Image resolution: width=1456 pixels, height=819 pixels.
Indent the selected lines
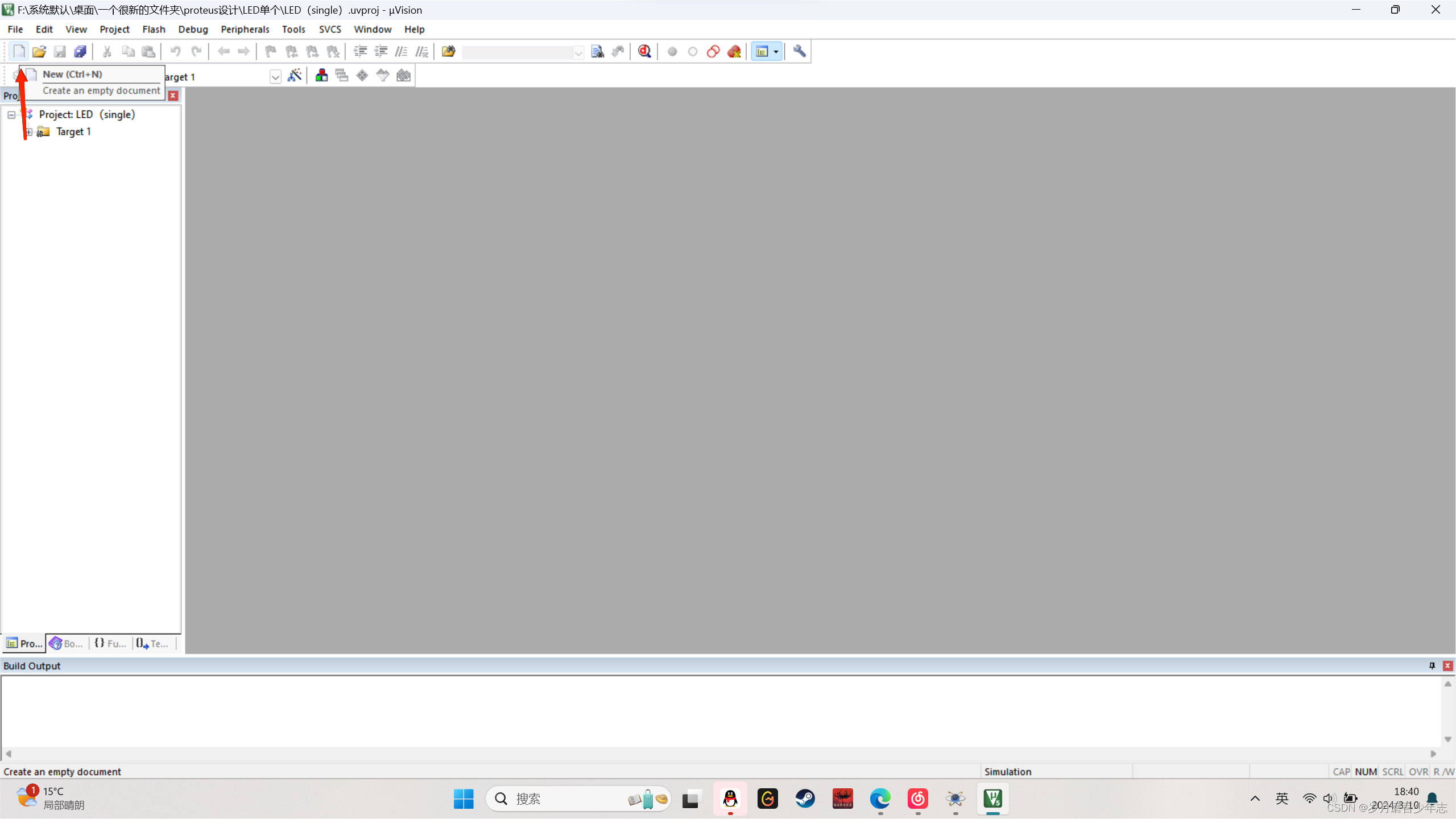[360, 52]
